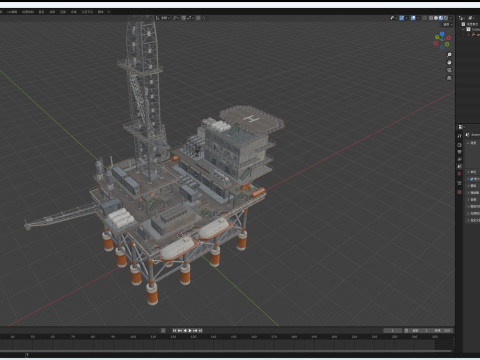480x360 pixels.
Task: Open the World properties tab
Action: pos(459,173)
